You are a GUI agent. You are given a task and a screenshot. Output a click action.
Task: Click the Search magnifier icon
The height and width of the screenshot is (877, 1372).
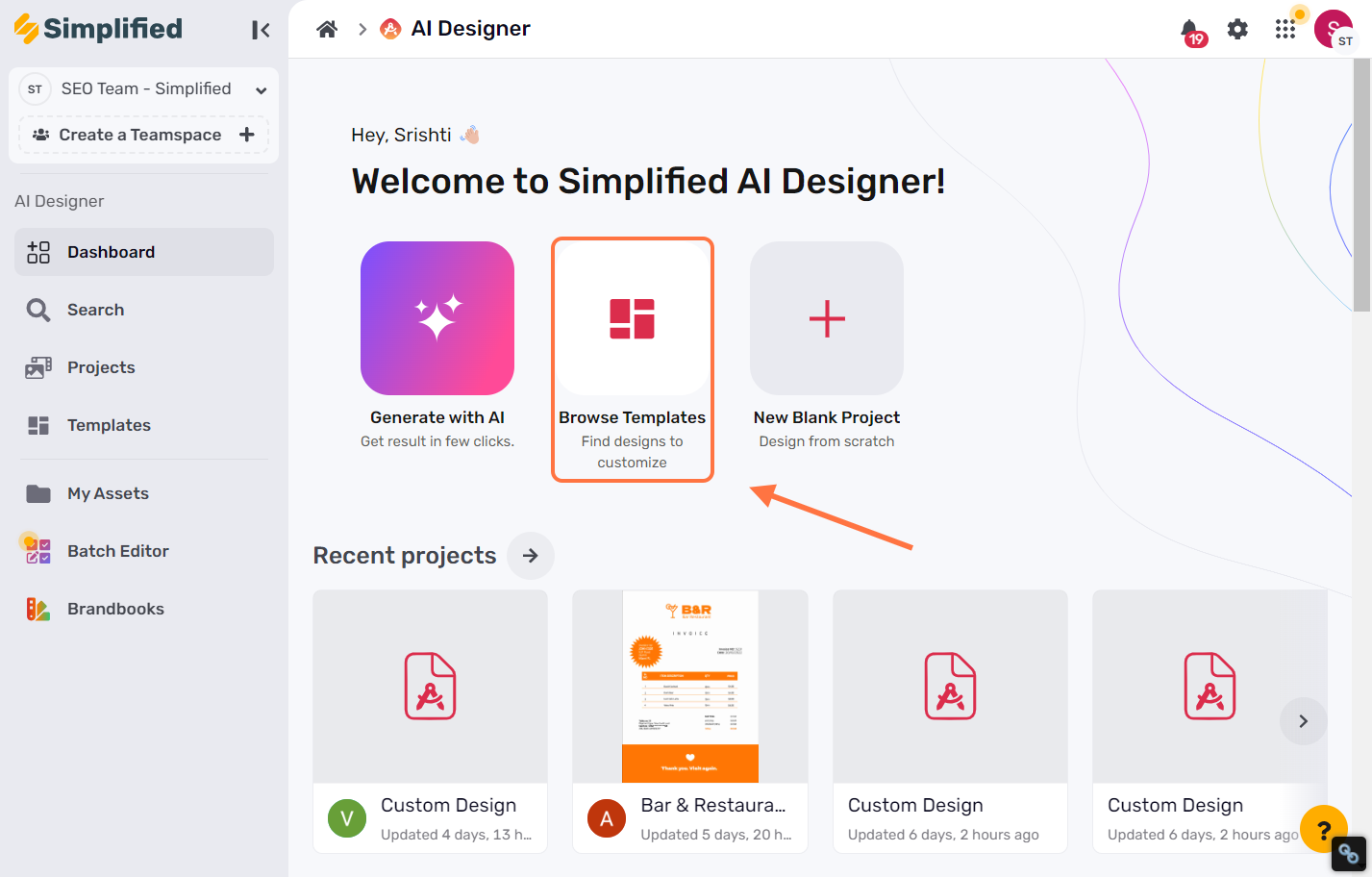38,310
